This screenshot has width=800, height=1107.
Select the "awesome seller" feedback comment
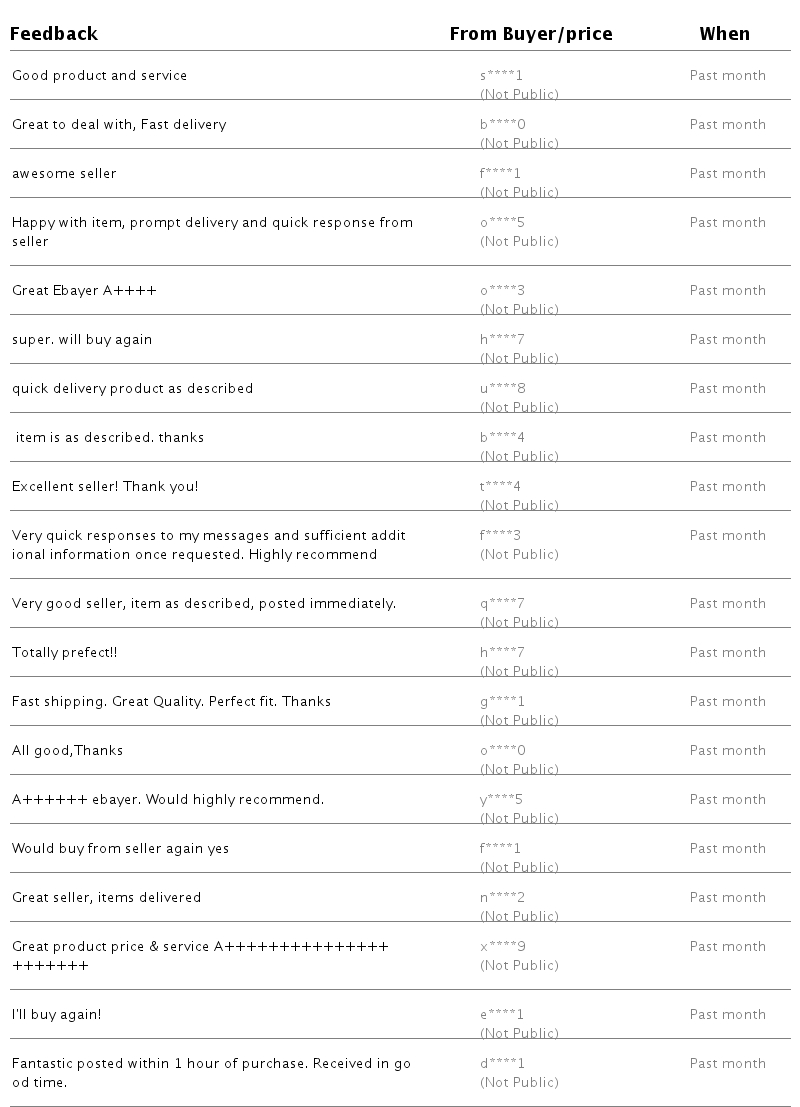(64, 174)
